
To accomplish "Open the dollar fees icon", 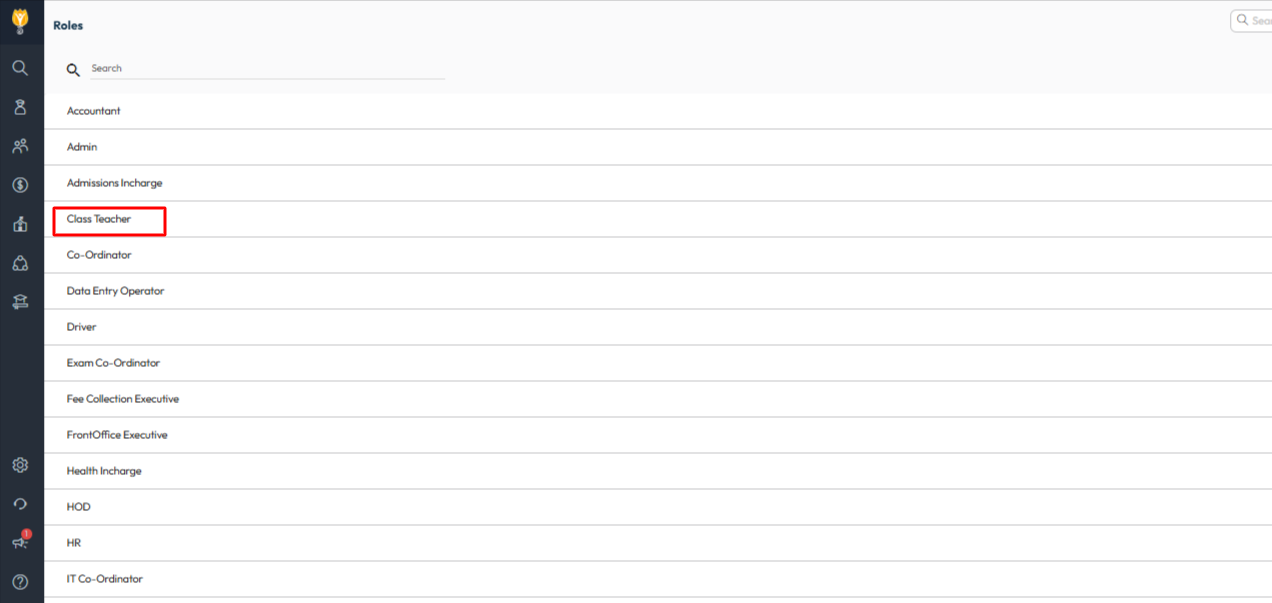I will pyautogui.click(x=20, y=185).
